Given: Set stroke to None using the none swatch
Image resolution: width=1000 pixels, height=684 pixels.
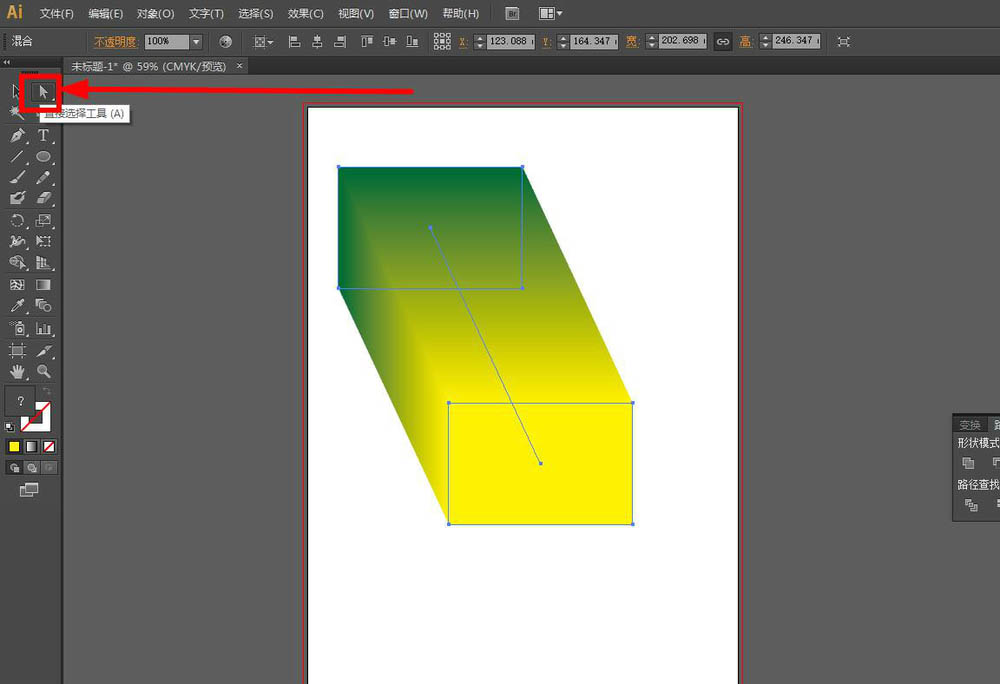Looking at the screenshot, I should coord(48,446).
